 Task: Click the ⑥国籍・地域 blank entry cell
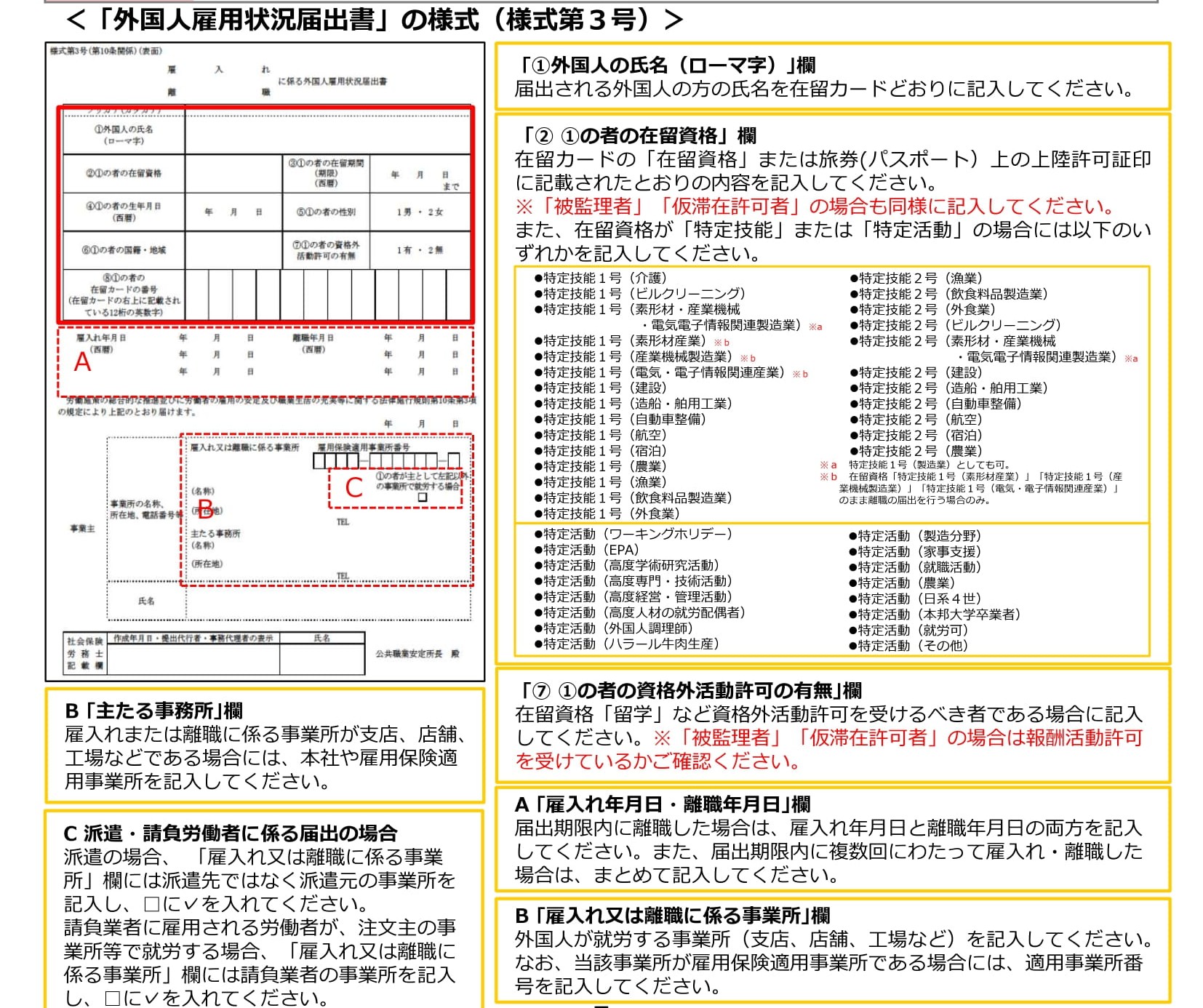pyautogui.click(x=233, y=250)
